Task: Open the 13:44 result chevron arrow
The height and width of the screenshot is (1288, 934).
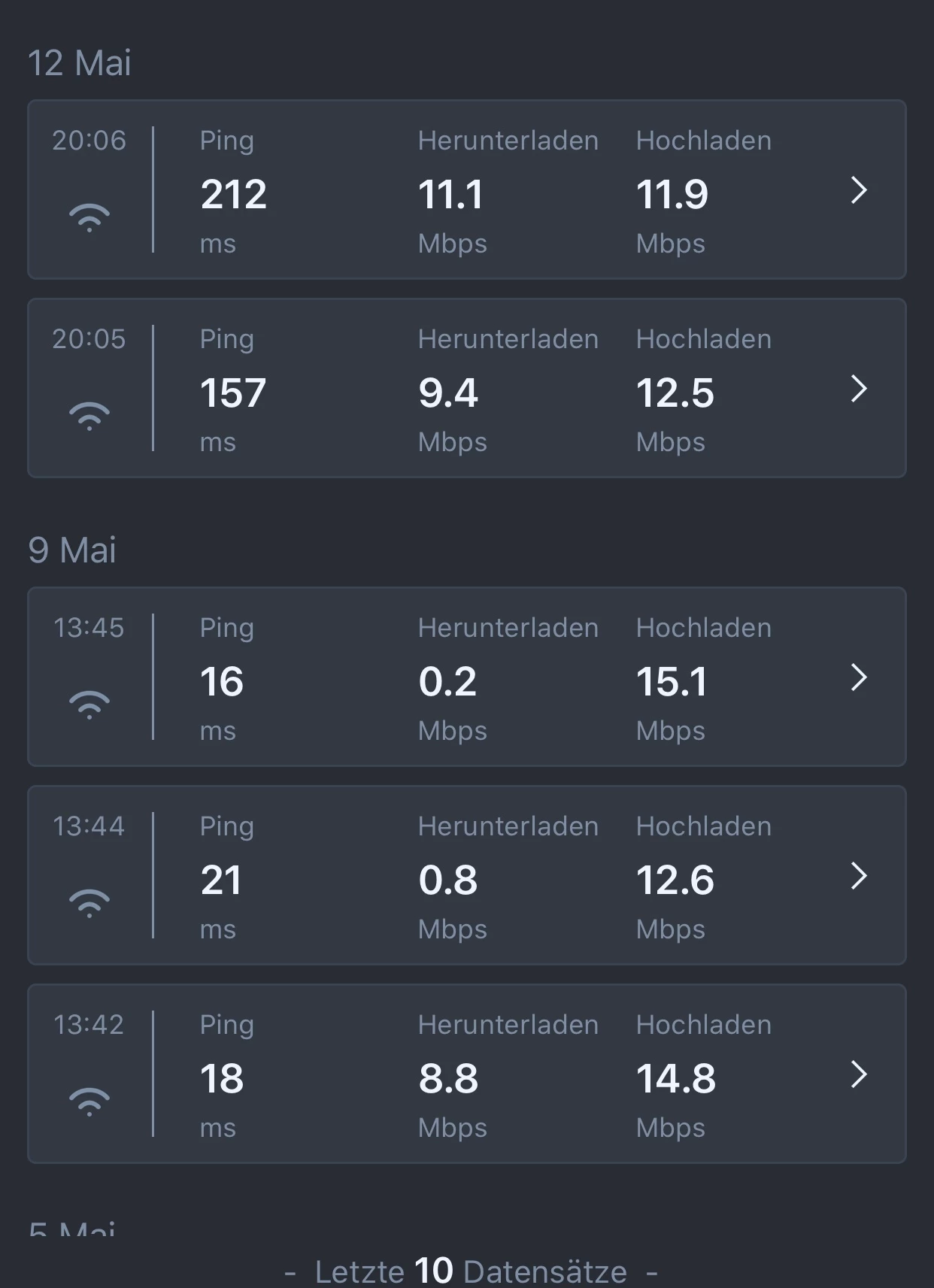Action: pos(859,876)
